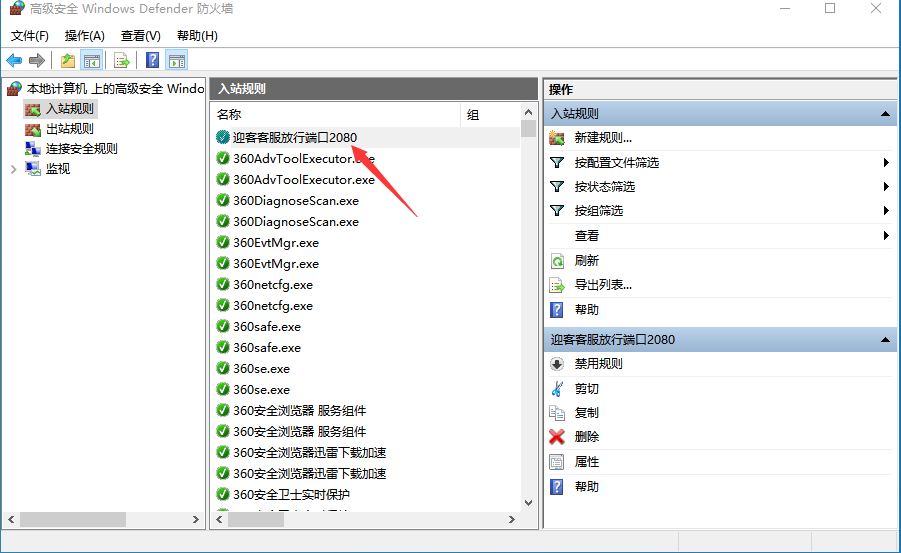The width and height of the screenshot is (901, 553).
Task: Click the rules list horizontal scroll-right arrow
Action: pyautogui.click(x=511, y=520)
